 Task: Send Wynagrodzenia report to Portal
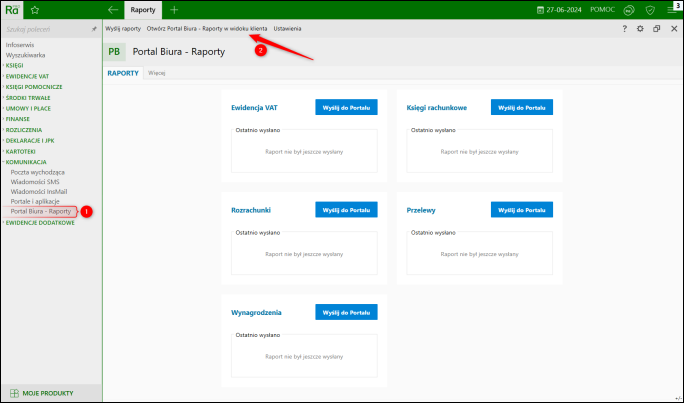(x=346, y=312)
